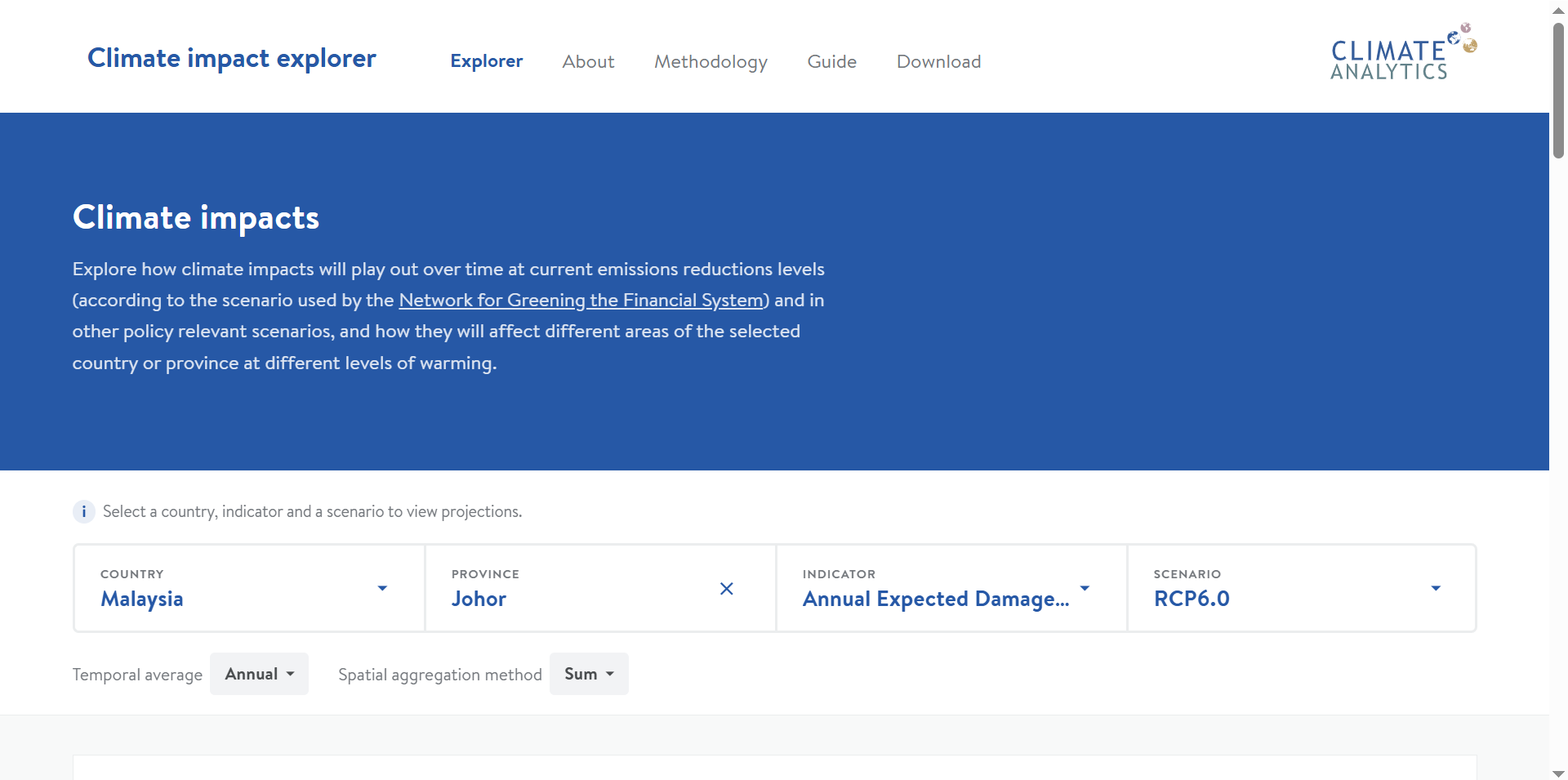
Task: Navigate to Methodology page
Action: [710, 61]
